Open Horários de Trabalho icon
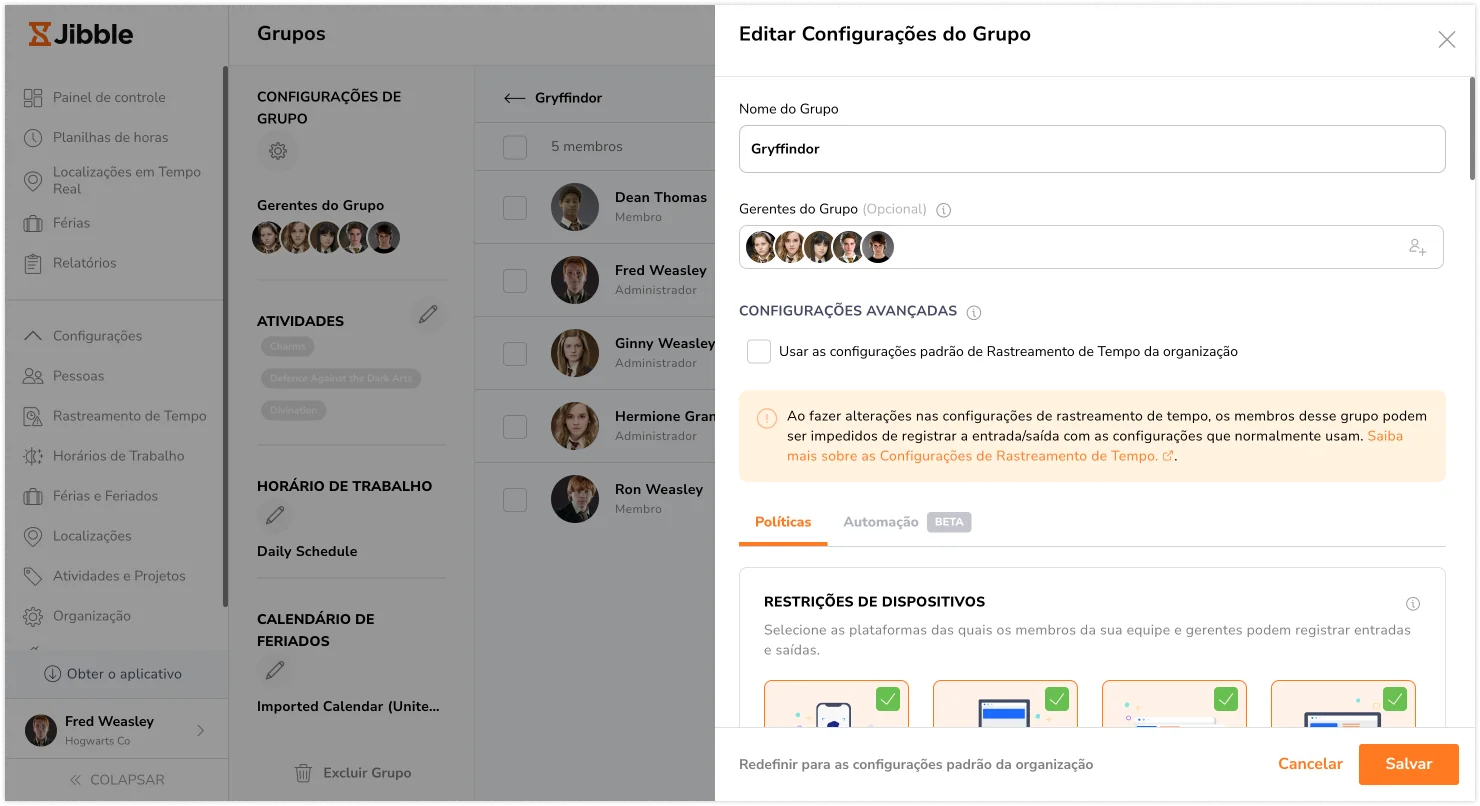This screenshot has height=806, width=1480. coord(33,456)
